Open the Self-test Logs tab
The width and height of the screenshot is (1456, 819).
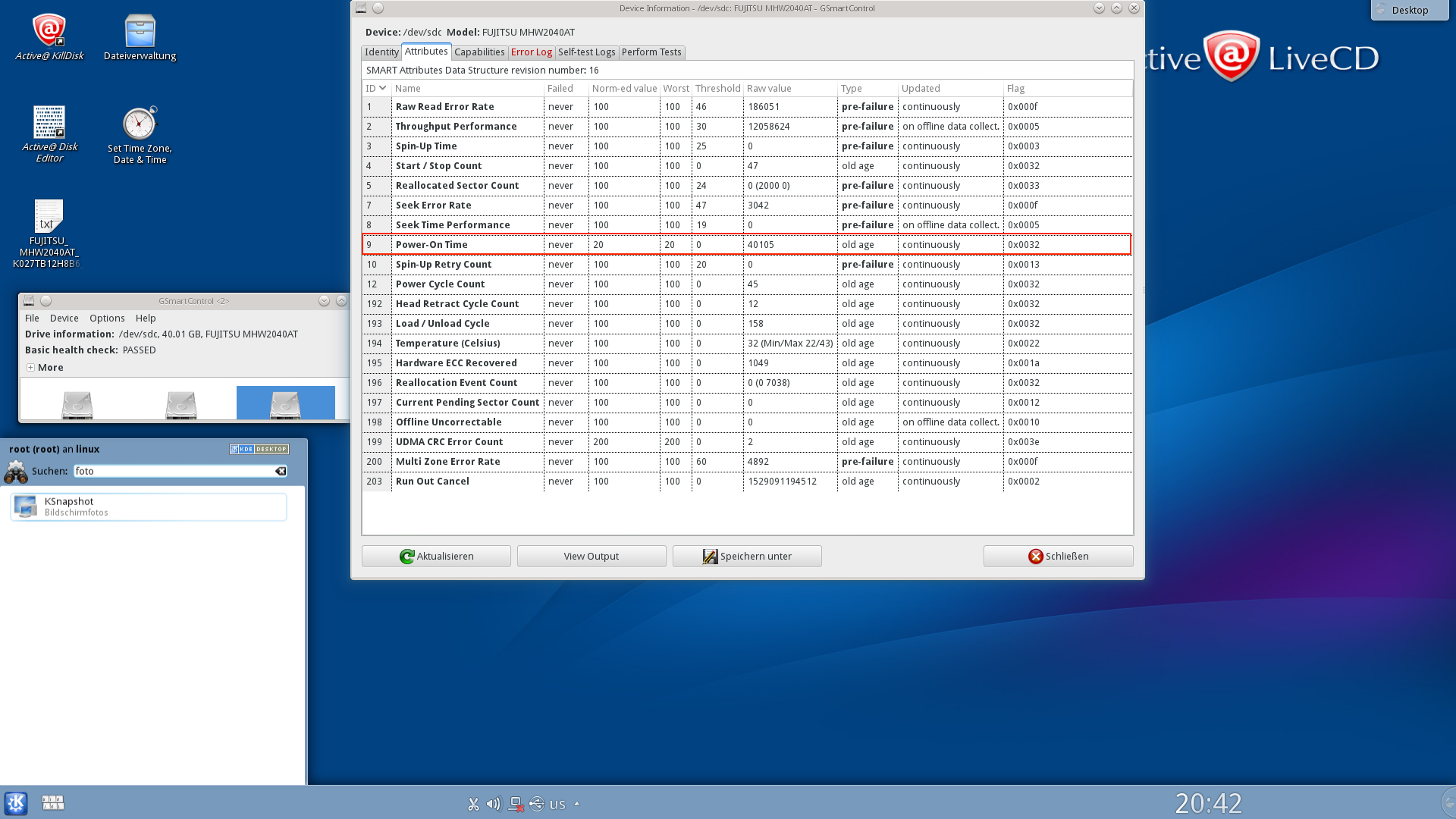[x=586, y=52]
